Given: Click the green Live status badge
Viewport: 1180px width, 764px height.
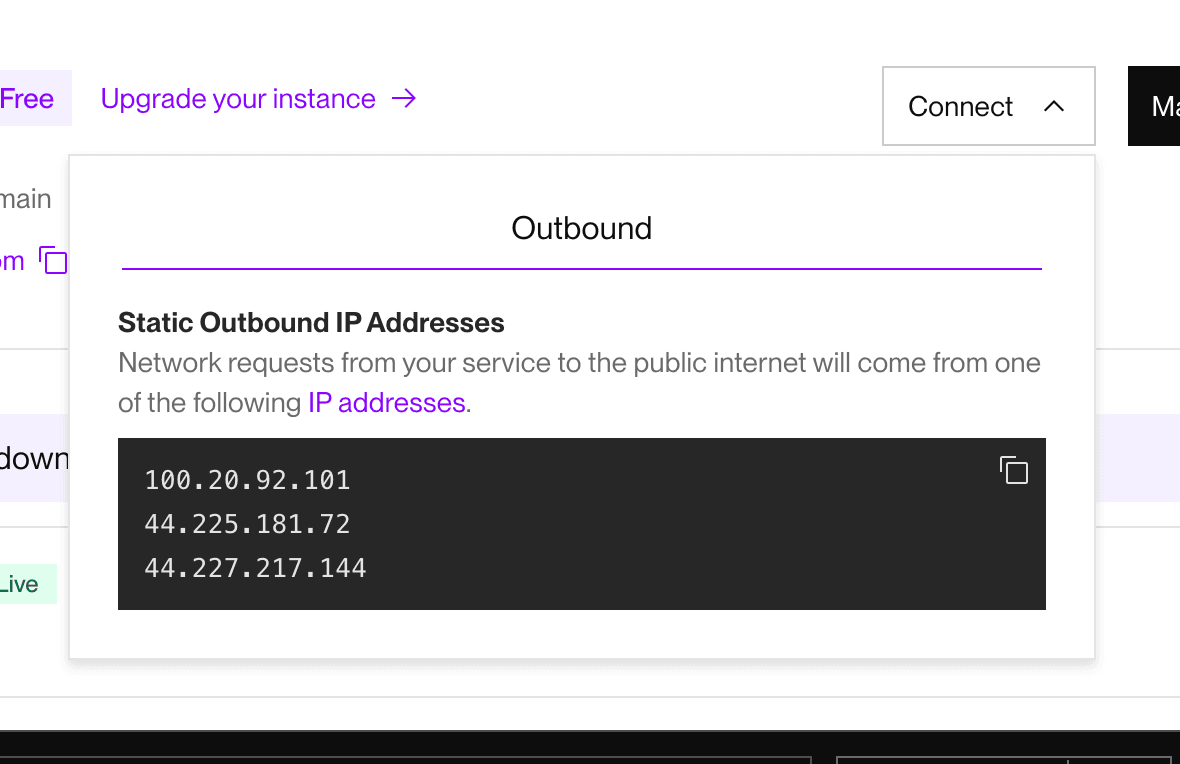Looking at the screenshot, I should coord(22,585).
